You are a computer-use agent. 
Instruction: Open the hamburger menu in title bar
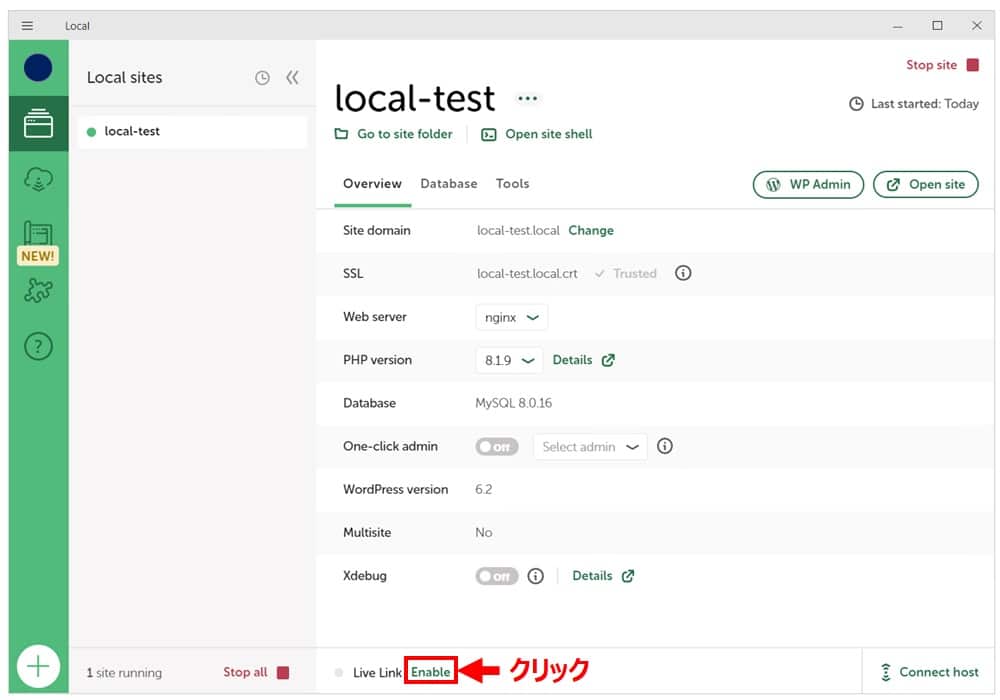(x=27, y=26)
